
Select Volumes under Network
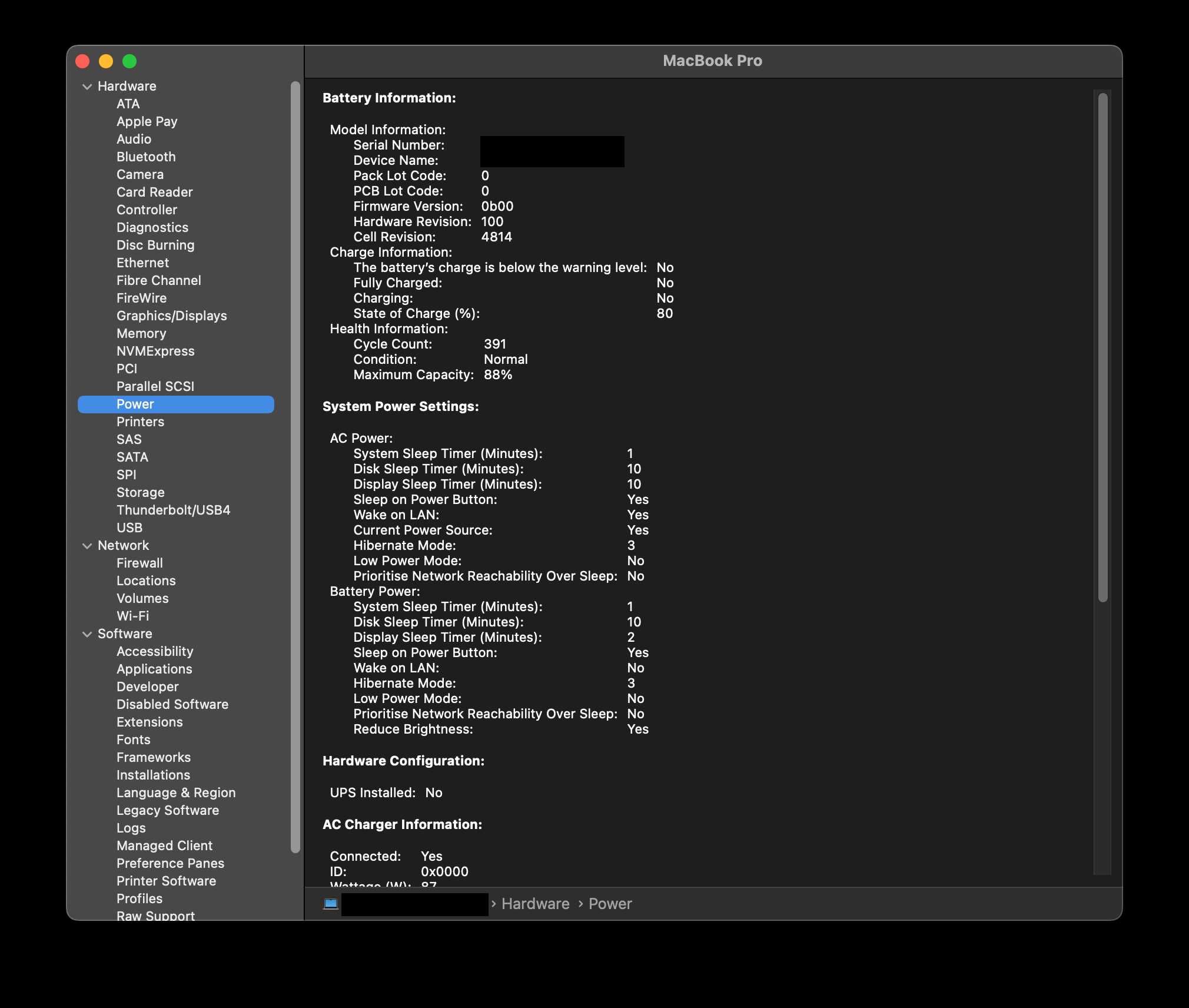coord(142,599)
